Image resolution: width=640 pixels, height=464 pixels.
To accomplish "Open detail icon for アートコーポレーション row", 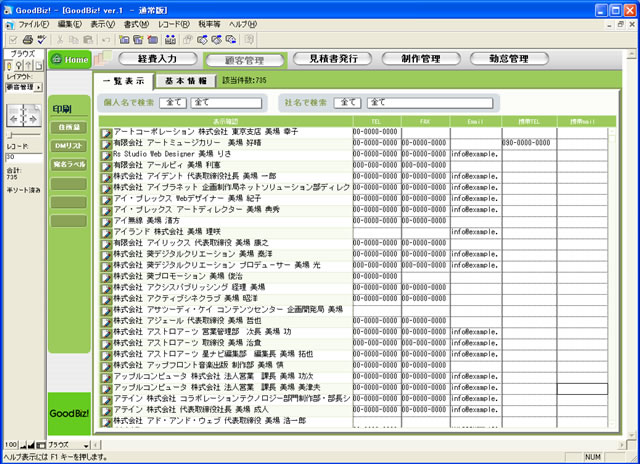I will pyautogui.click(x=106, y=133).
